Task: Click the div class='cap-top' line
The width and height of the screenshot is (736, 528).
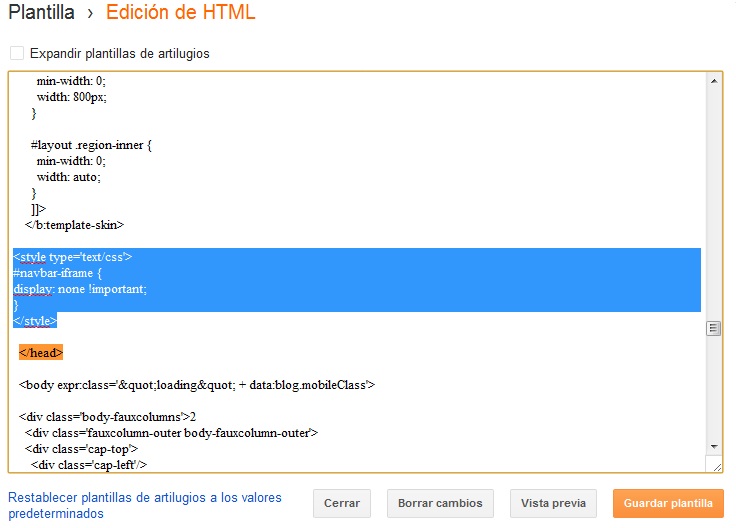Action: click(x=81, y=449)
